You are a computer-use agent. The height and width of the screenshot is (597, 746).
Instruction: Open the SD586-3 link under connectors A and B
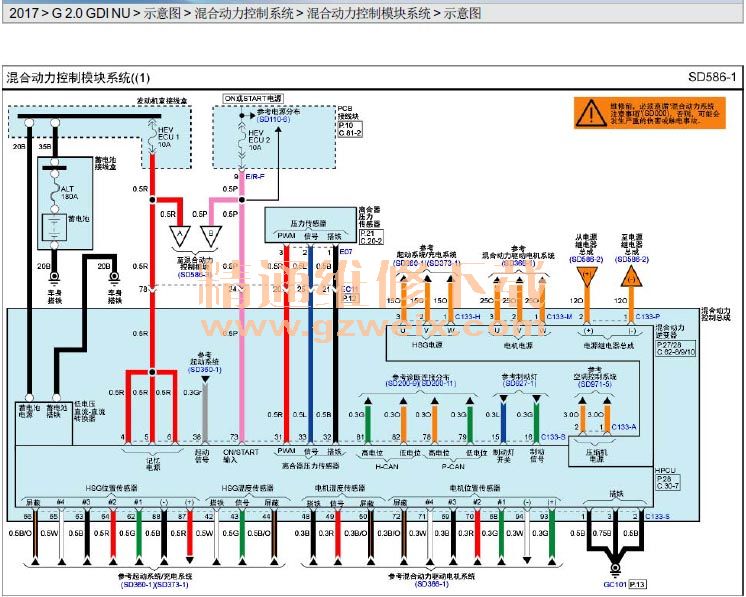pos(195,275)
